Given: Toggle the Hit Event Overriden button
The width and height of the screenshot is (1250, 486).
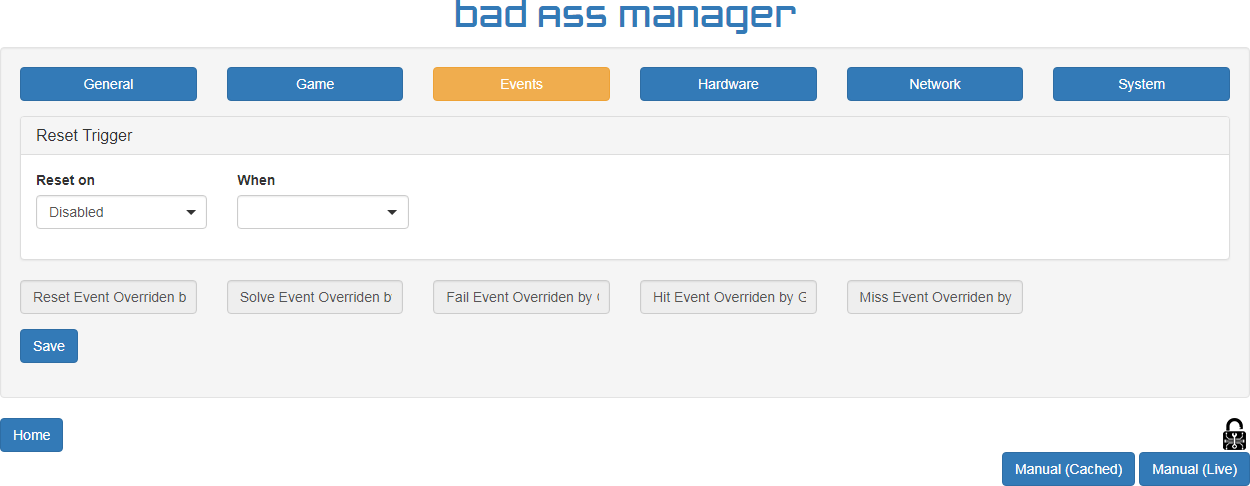Looking at the screenshot, I should tap(728, 297).
